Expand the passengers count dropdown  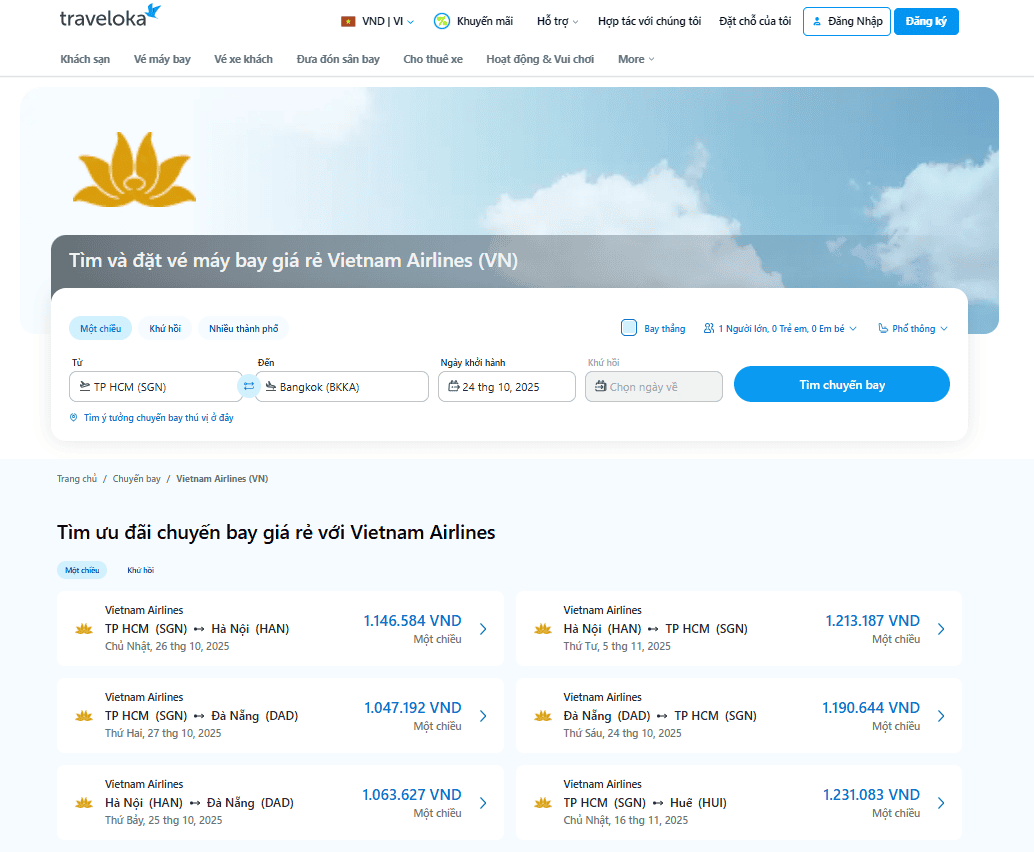pos(780,328)
